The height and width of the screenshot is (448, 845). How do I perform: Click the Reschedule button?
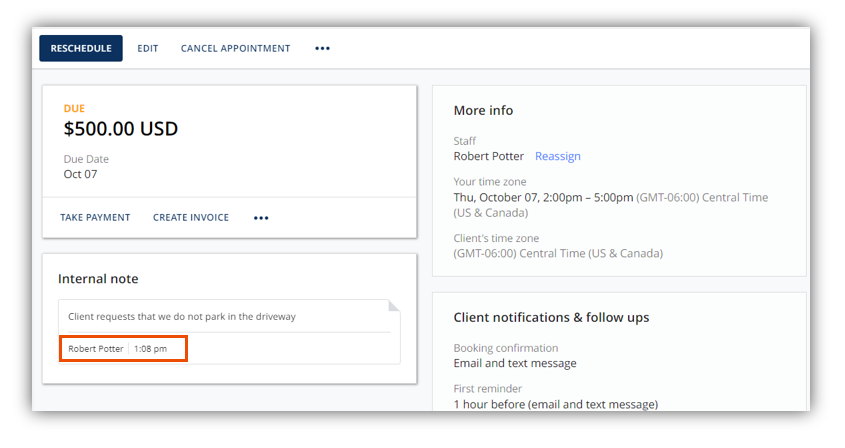click(81, 49)
